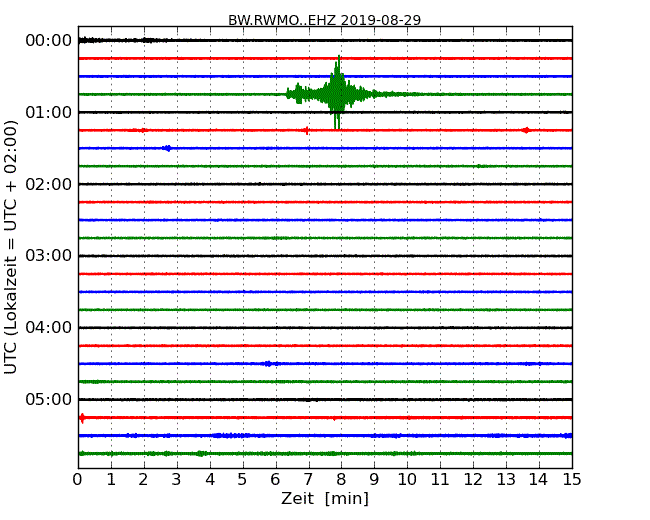650x520 pixels.
Task: Click the x-axis tick label 2
Action: click(x=144, y=480)
